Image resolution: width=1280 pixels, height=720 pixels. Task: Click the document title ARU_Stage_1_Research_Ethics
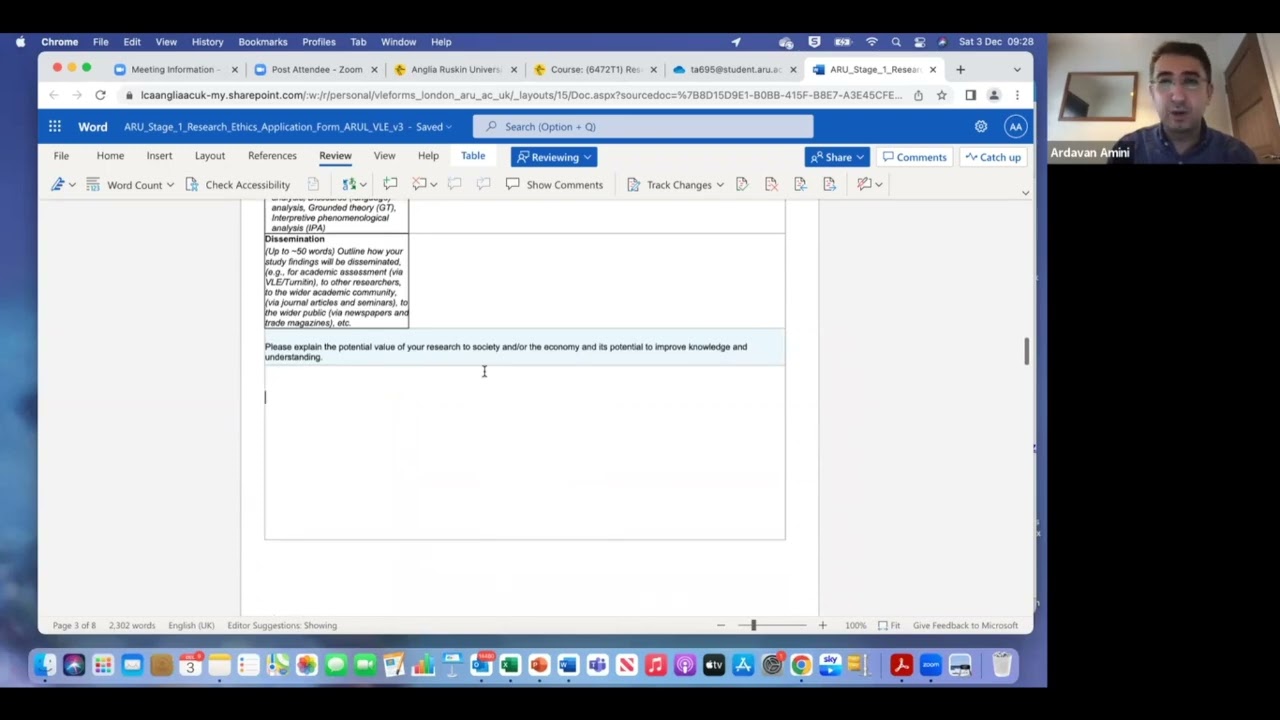[x=264, y=127]
